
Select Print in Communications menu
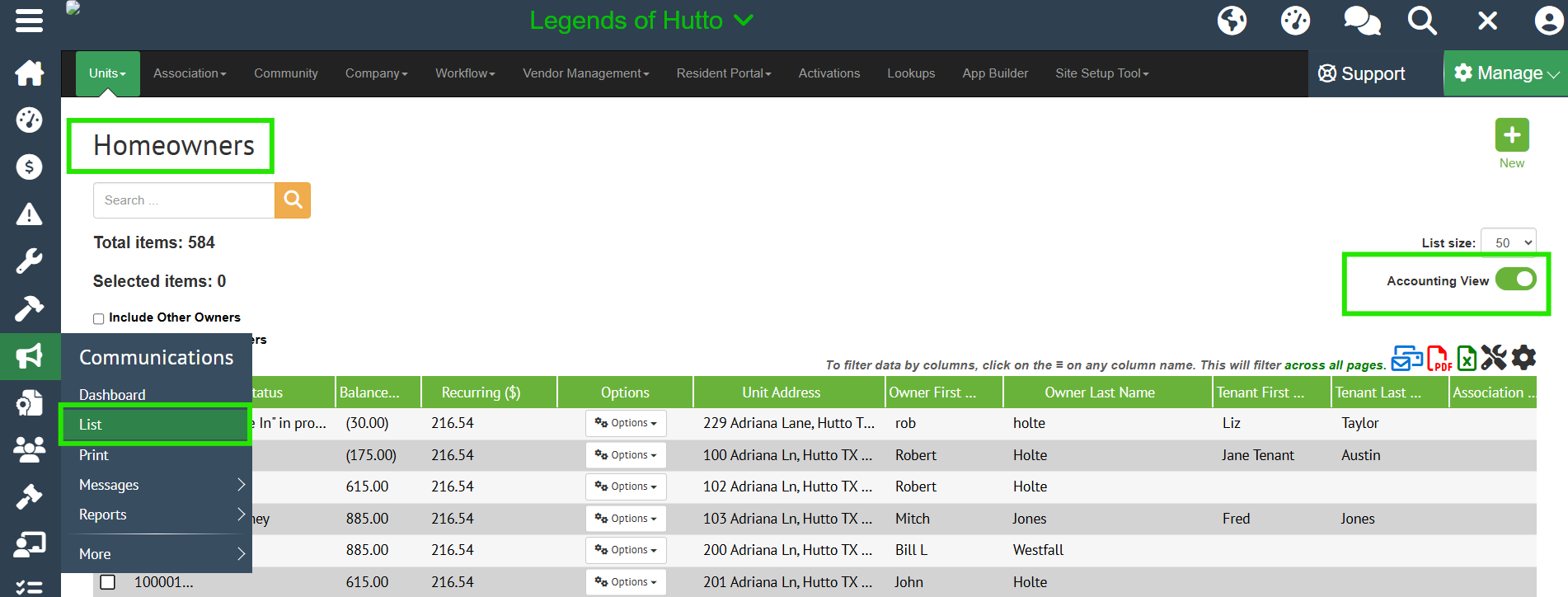pos(94,455)
